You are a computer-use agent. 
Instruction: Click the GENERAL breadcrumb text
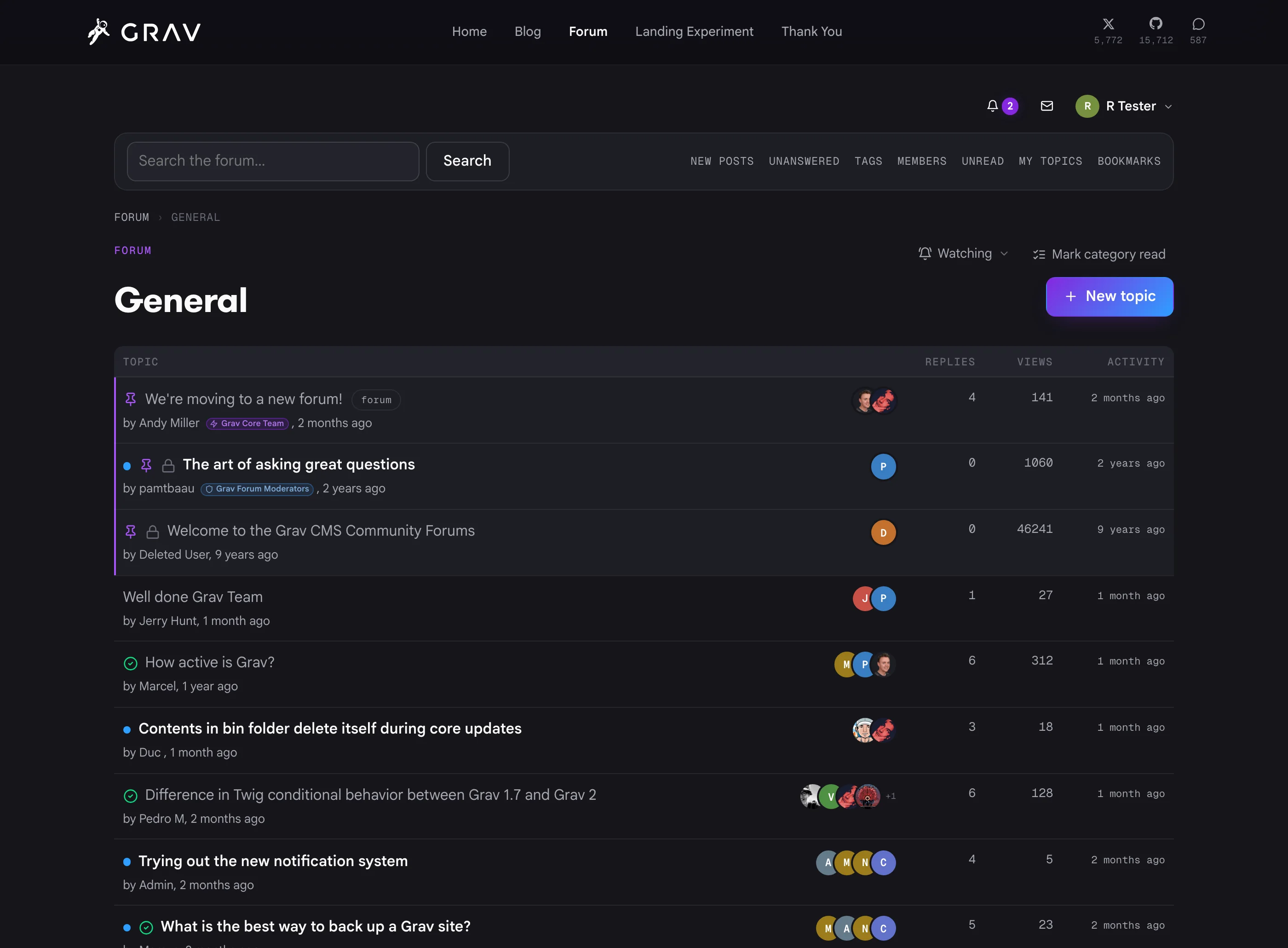(195, 218)
